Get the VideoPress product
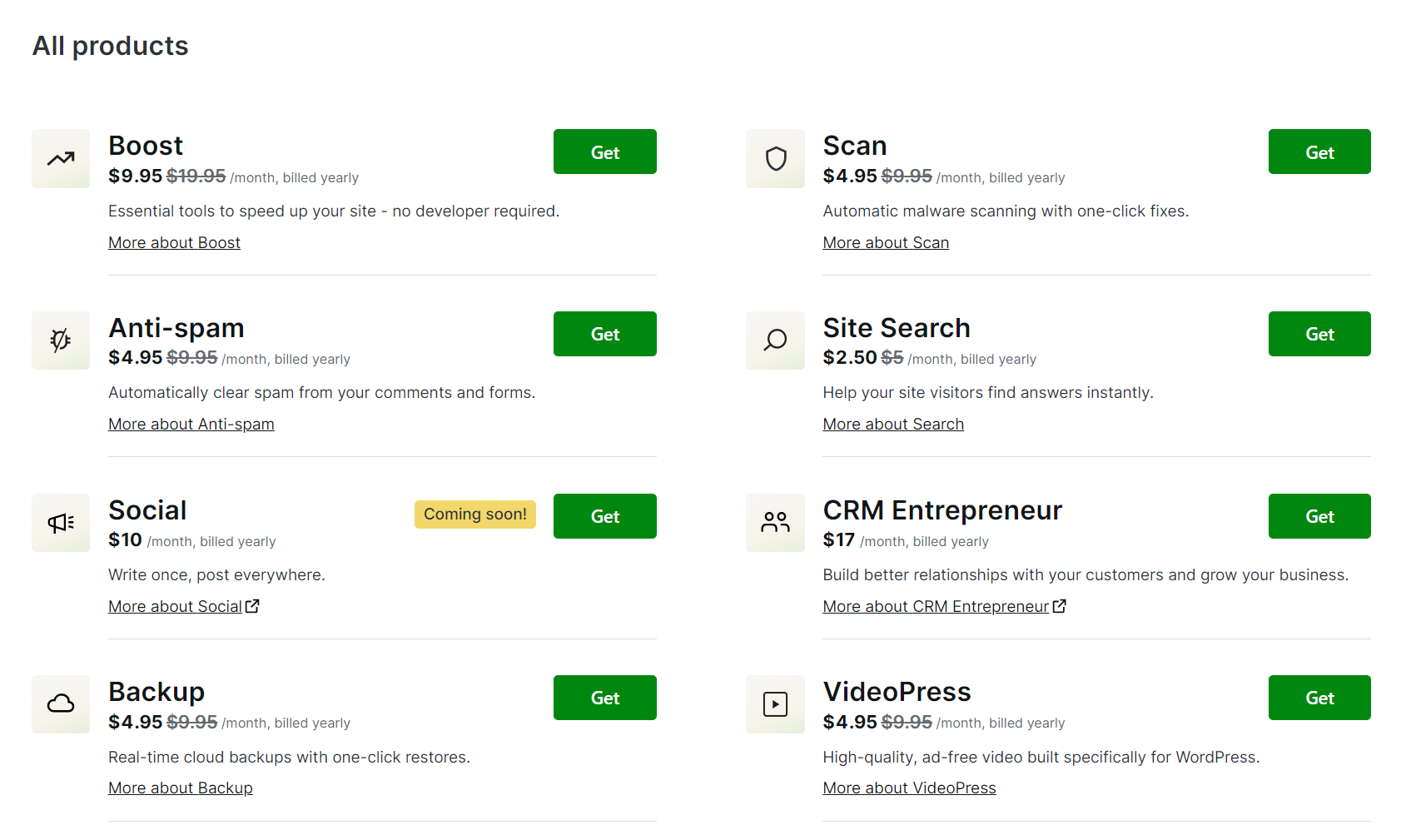 click(1319, 698)
